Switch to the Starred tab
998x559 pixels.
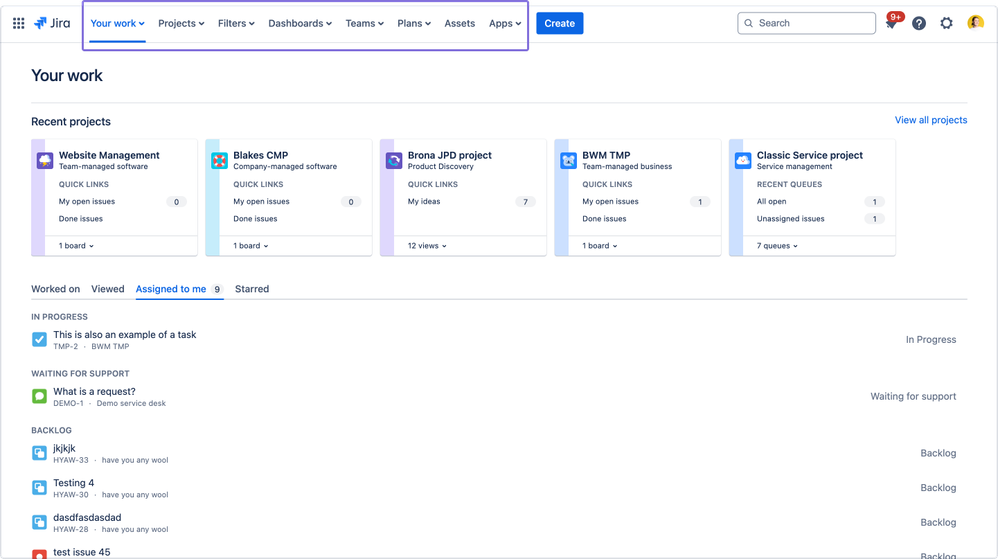pyautogui.click(x=252, y=289)
